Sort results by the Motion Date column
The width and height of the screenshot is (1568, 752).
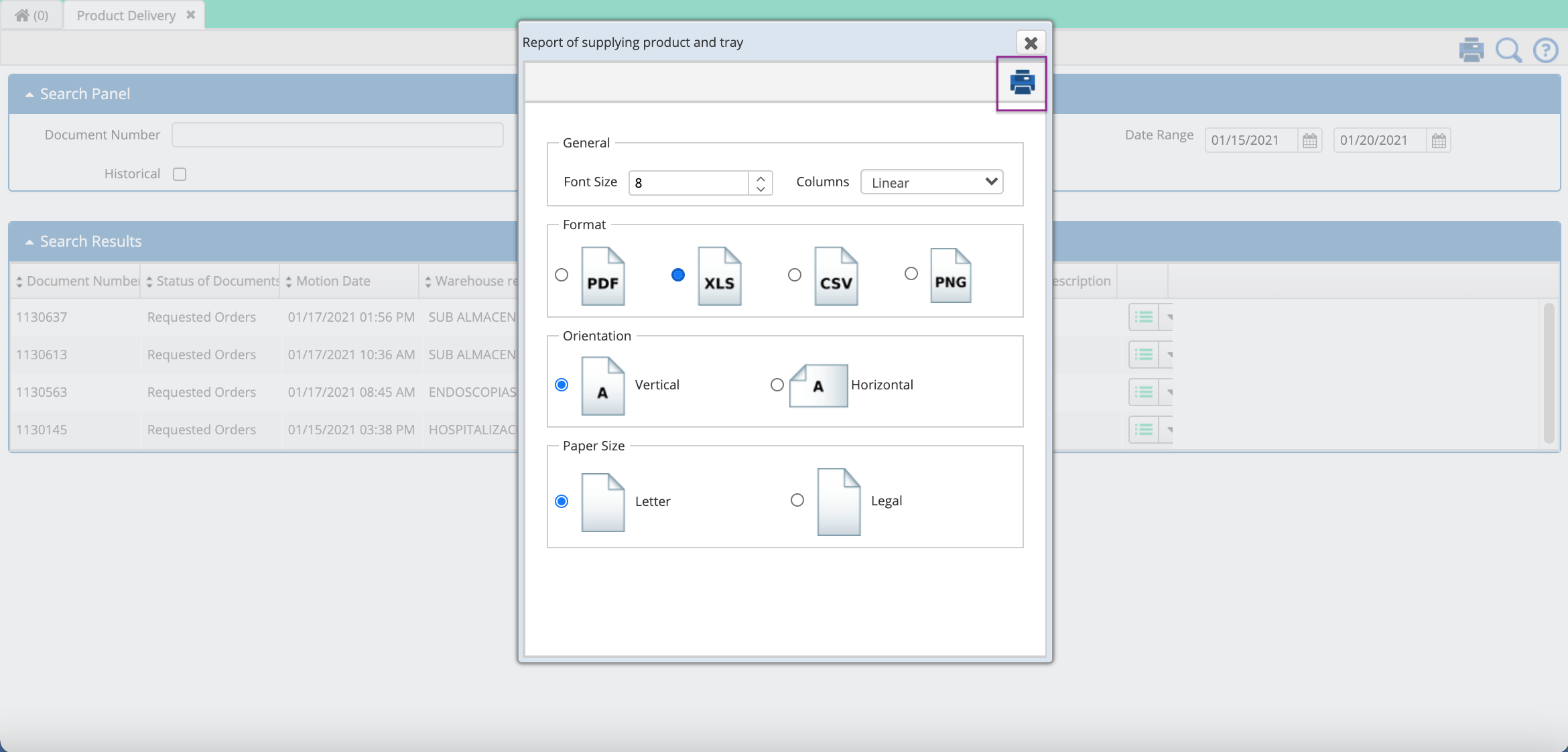pos(332,281)
